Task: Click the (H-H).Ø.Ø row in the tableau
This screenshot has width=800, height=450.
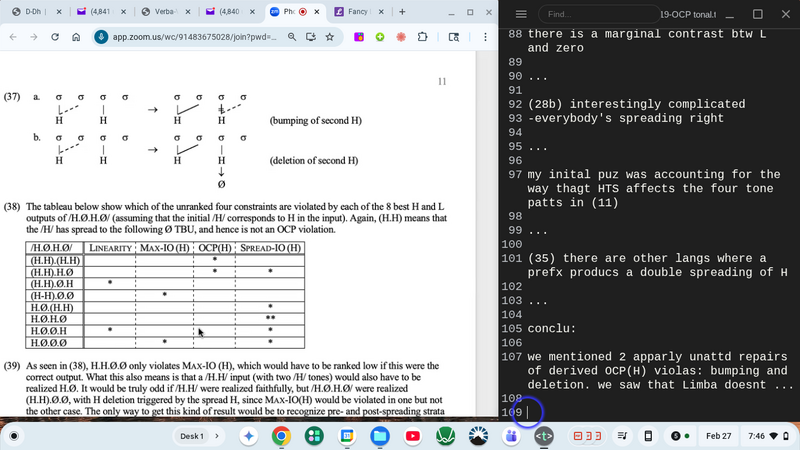Action: pyautogui.click(x=165, y=295)
